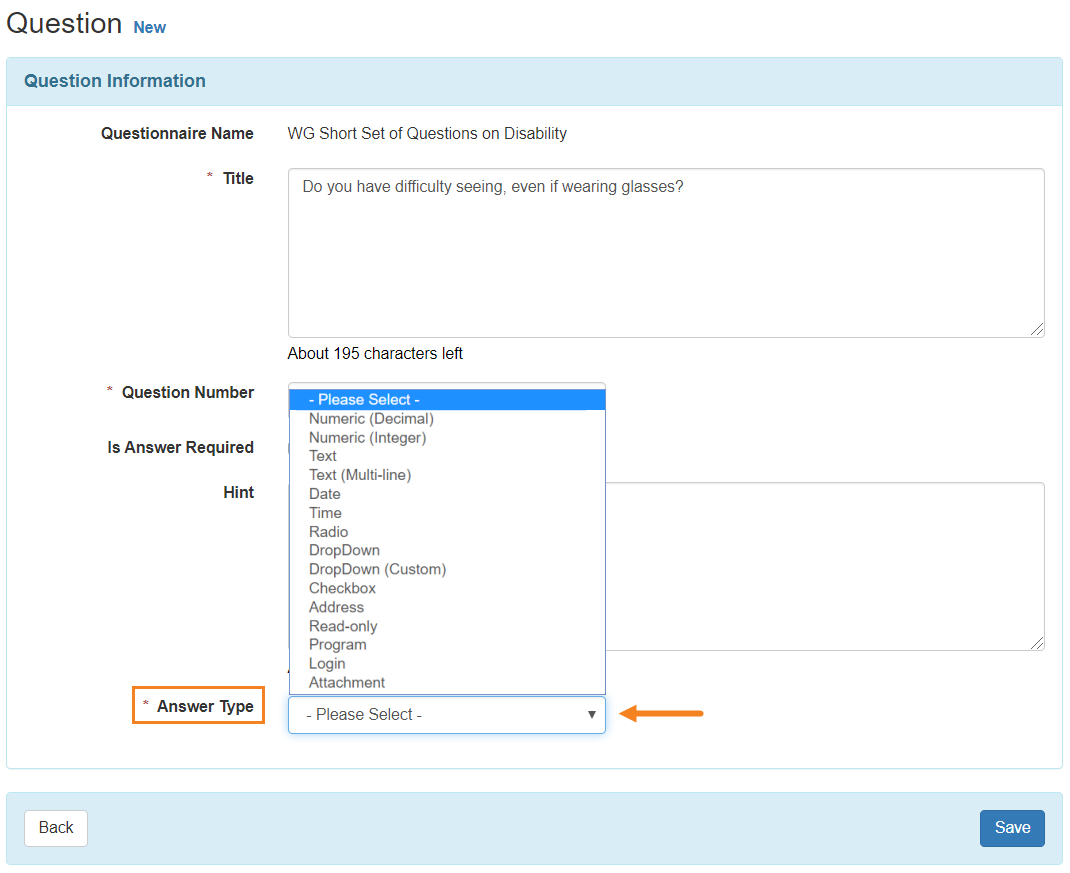Choose 'Read-only' in the dropdown list
The image size is (1070, 873).
(x=343, y=627)
